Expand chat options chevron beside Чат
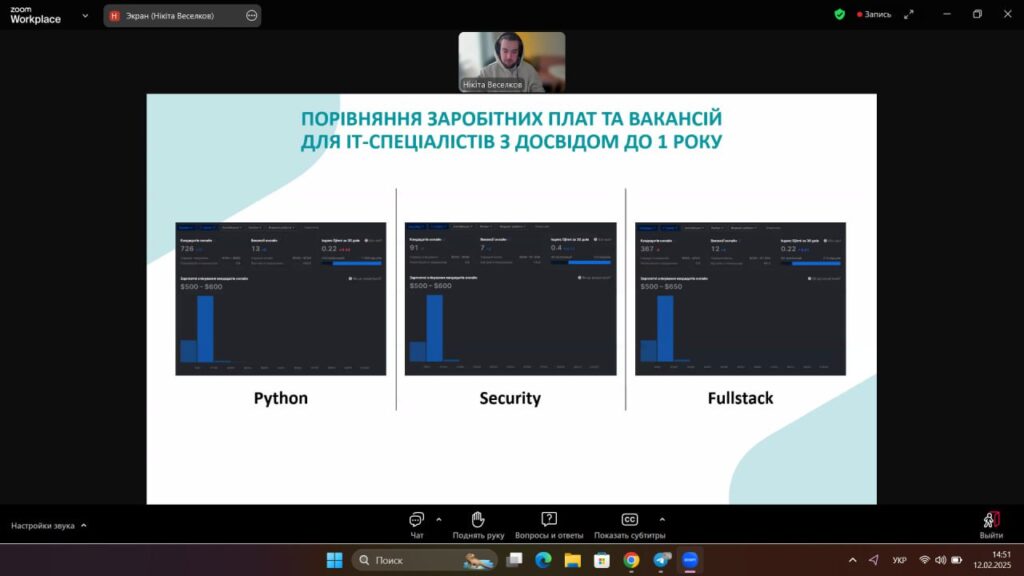The width and height of the screenshot is (1024, 576). pyautogui.click(x=439, y=519)
